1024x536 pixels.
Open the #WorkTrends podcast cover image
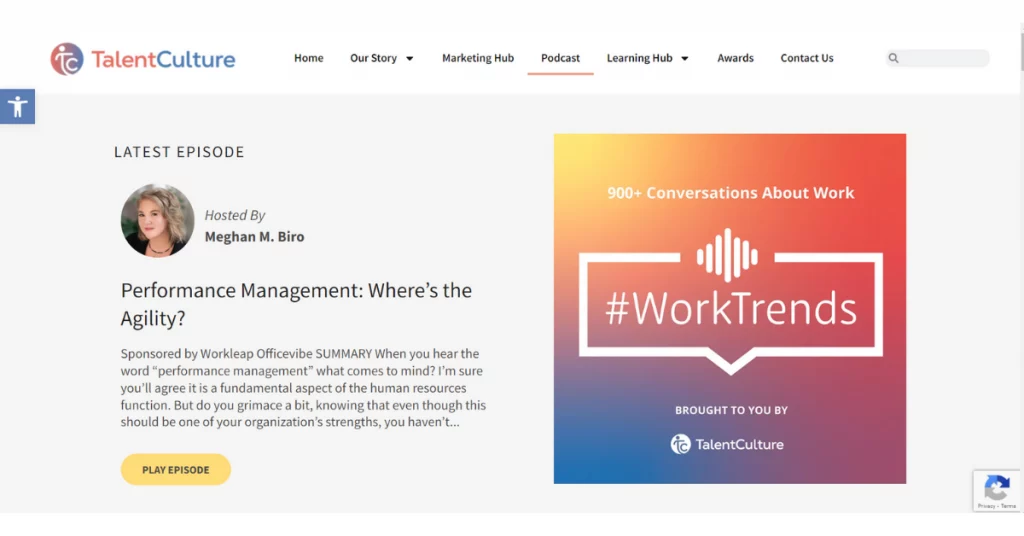(x=729, y=309)
